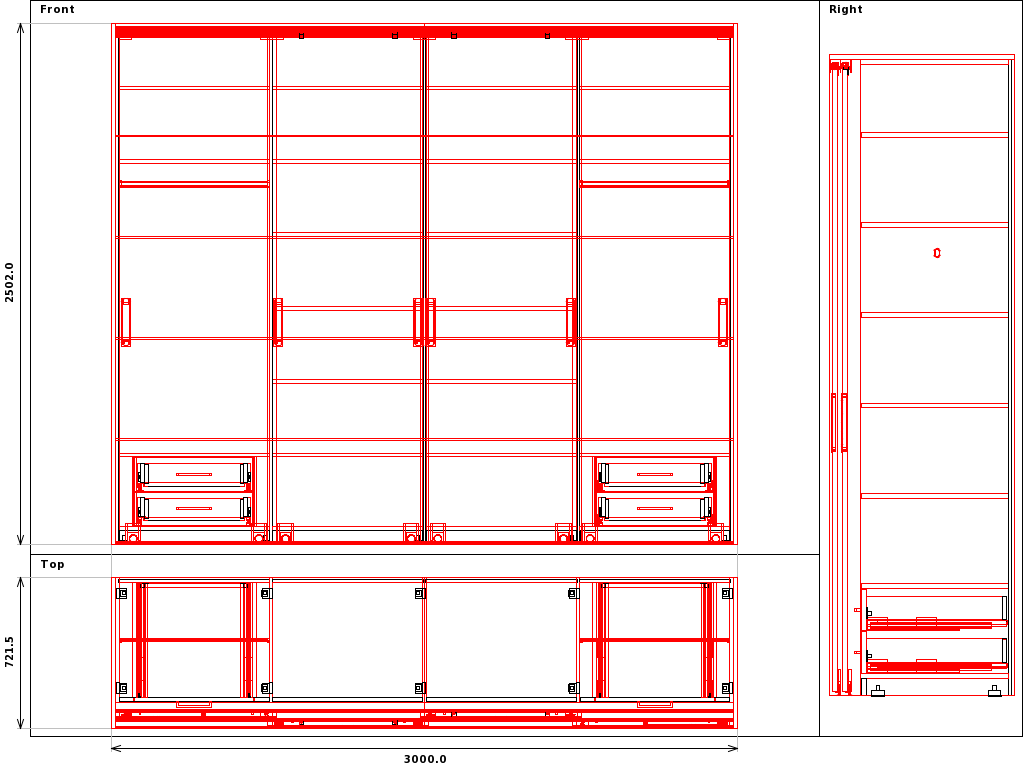Viewport: 1024px width, 768px height.
Task: Select the lower right drawer in Front view
Action: tap(655, 508)
